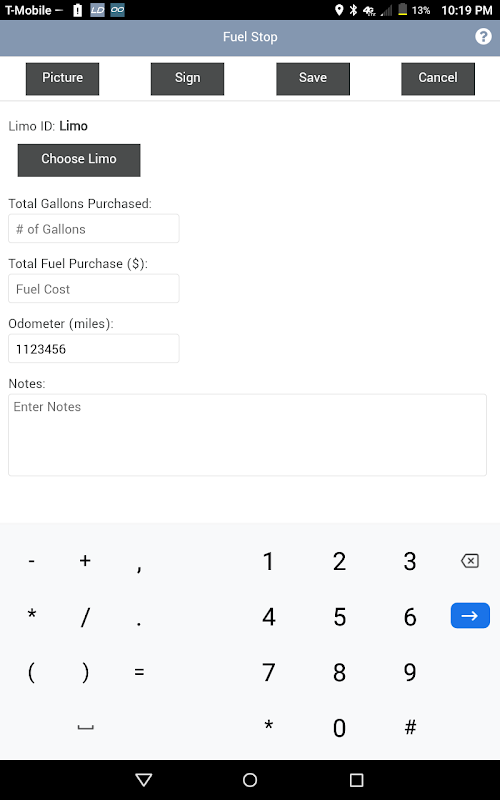
Task: Tap the Bluetooth status icon
Action: [353, 10]
